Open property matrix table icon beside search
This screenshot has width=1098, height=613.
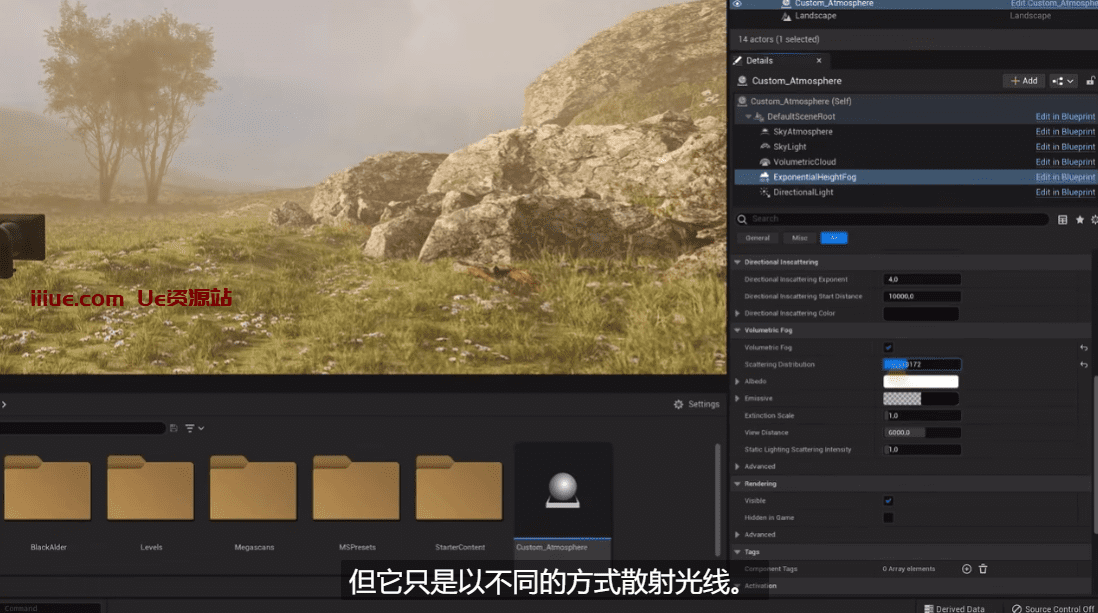tap(1062, 219)
